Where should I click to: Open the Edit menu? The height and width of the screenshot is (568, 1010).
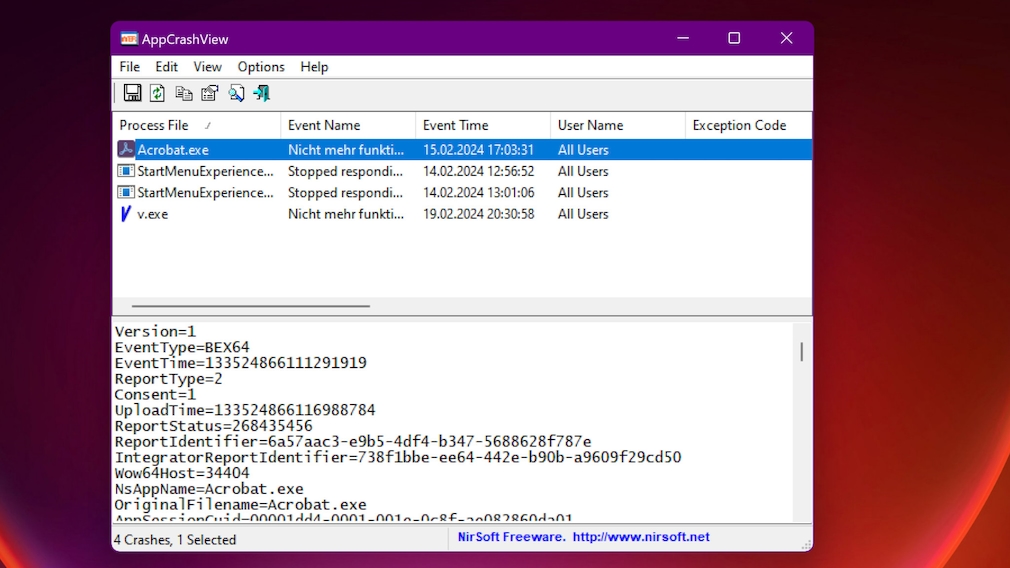[166, 67]
